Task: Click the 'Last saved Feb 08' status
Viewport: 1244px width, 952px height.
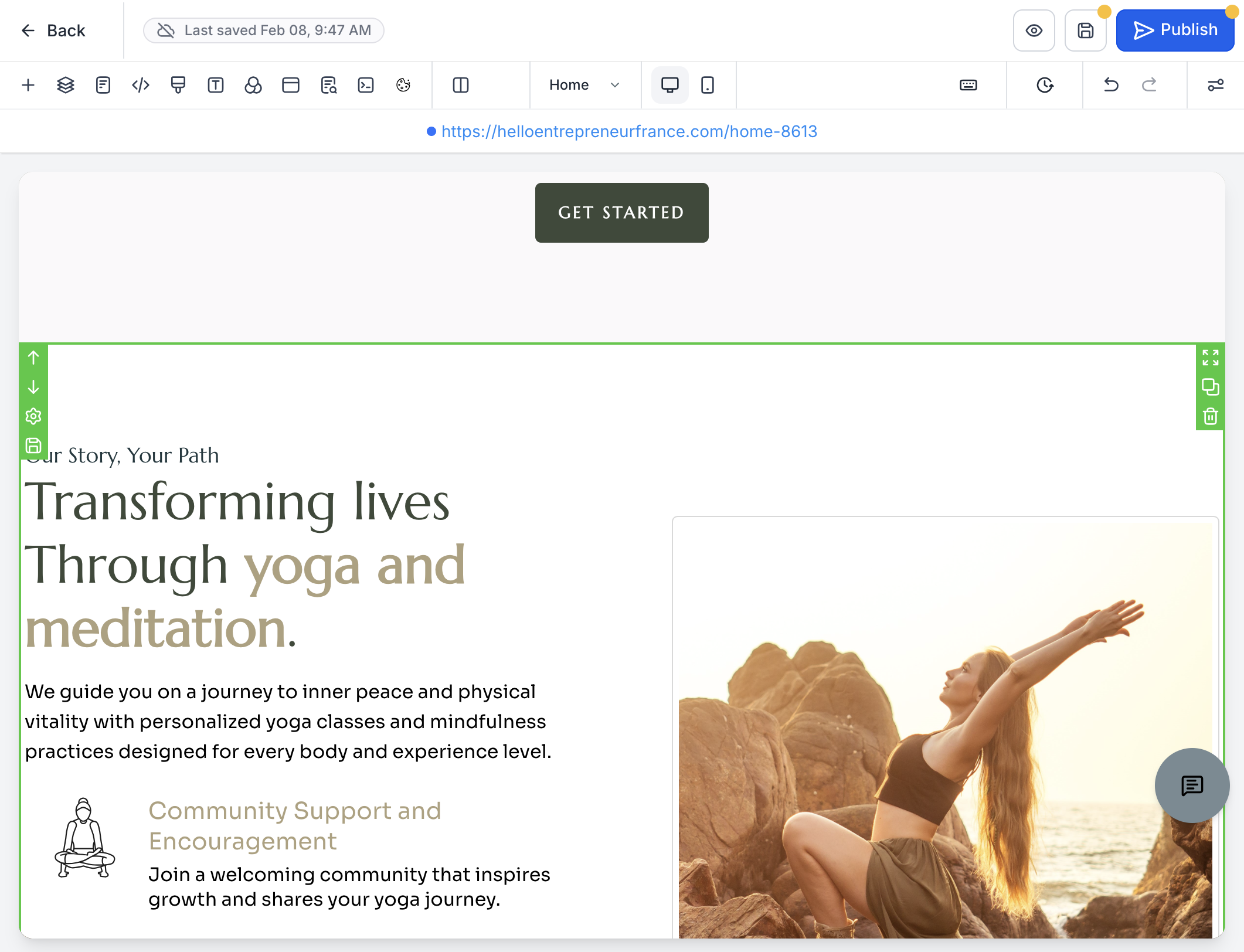Action: click(x=264, y=30)
